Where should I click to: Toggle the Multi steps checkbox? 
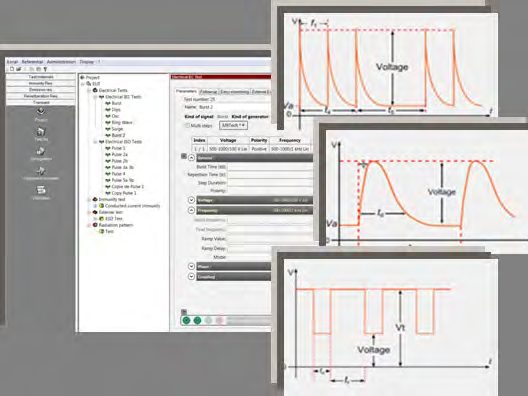(x=188, y=125)
